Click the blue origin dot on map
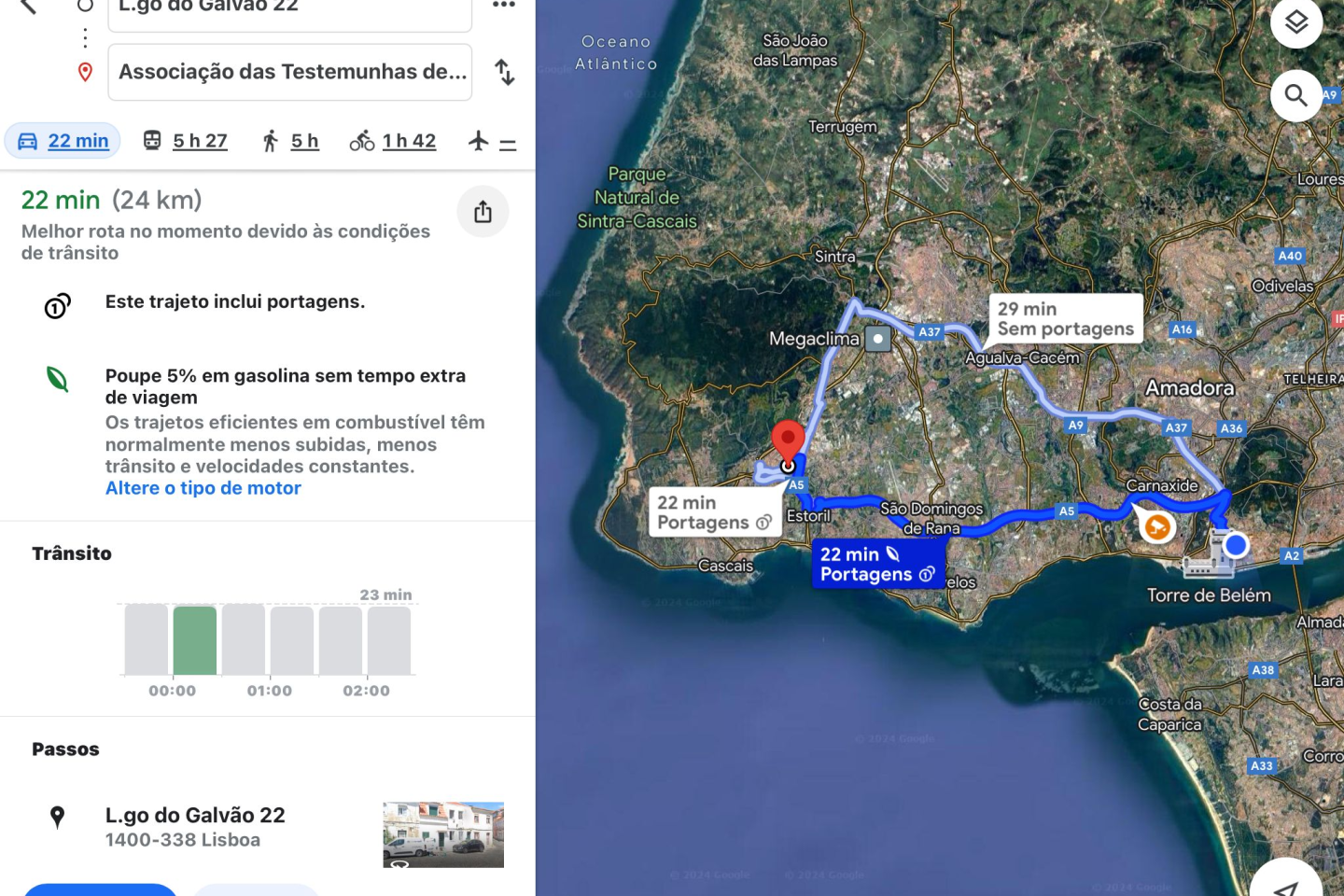 click(x=1236, y=545)
